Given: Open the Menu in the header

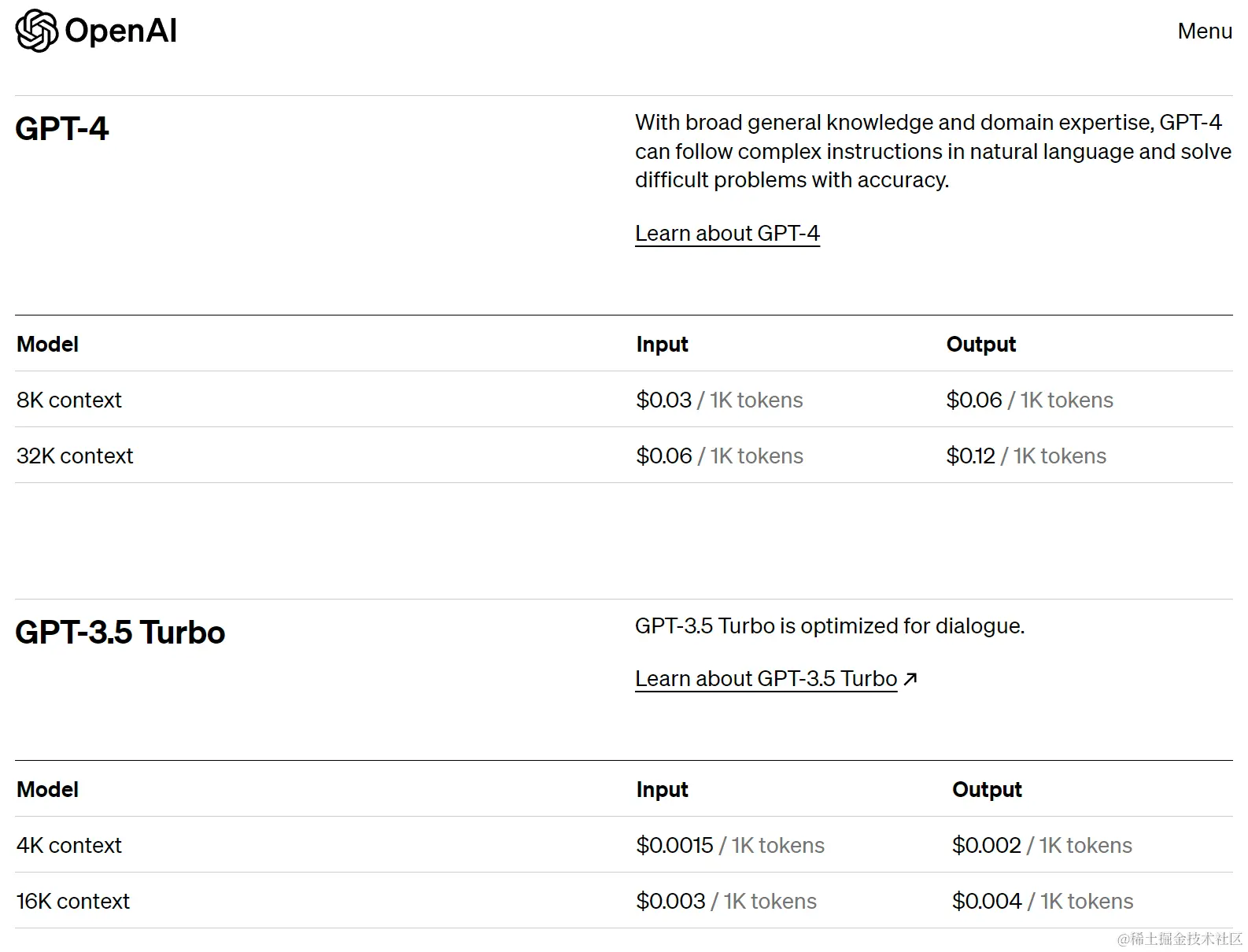Looking at the screenshot, I should coord(1204,31).
